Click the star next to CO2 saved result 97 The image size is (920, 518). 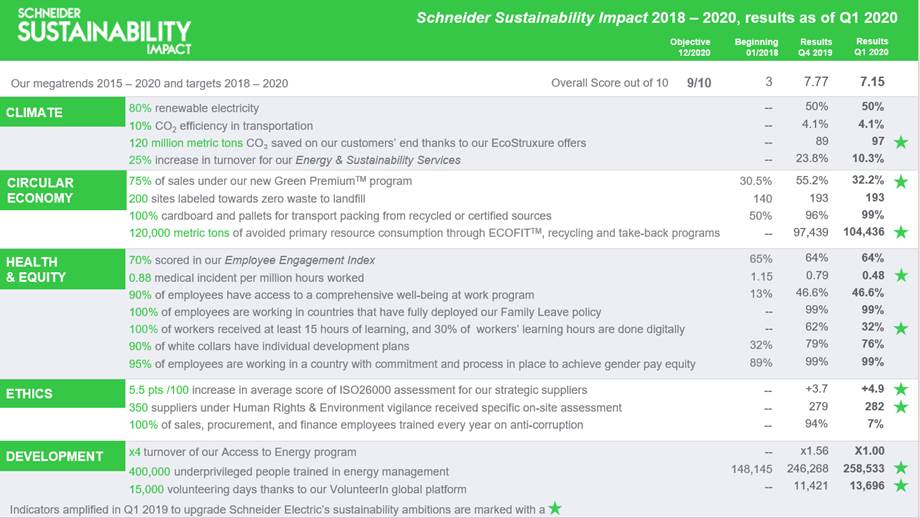pos(900,142)
